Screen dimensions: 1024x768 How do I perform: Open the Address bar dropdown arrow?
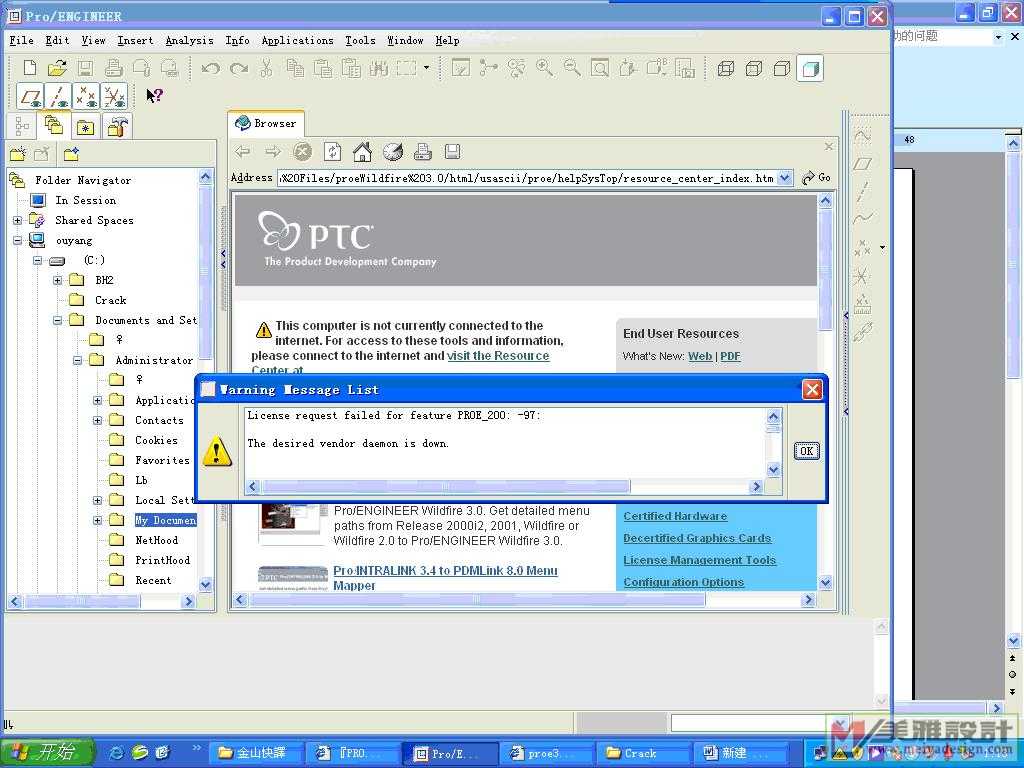tap(784, 178)
